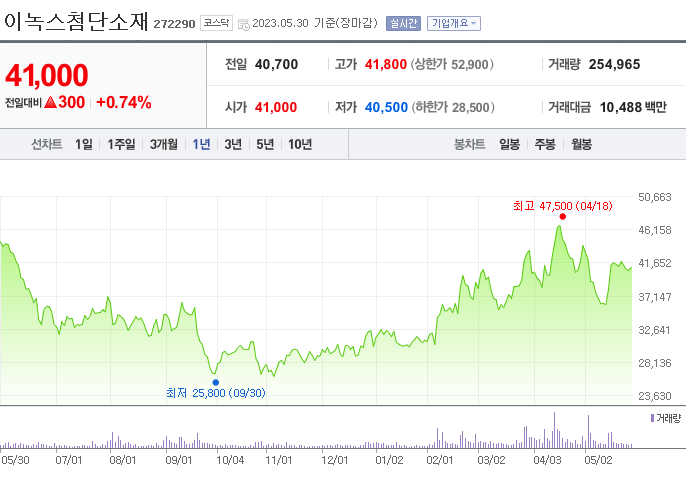Click the calendar clock icon beside date
This screenshot has width=686, height=483.
(243, 24)
